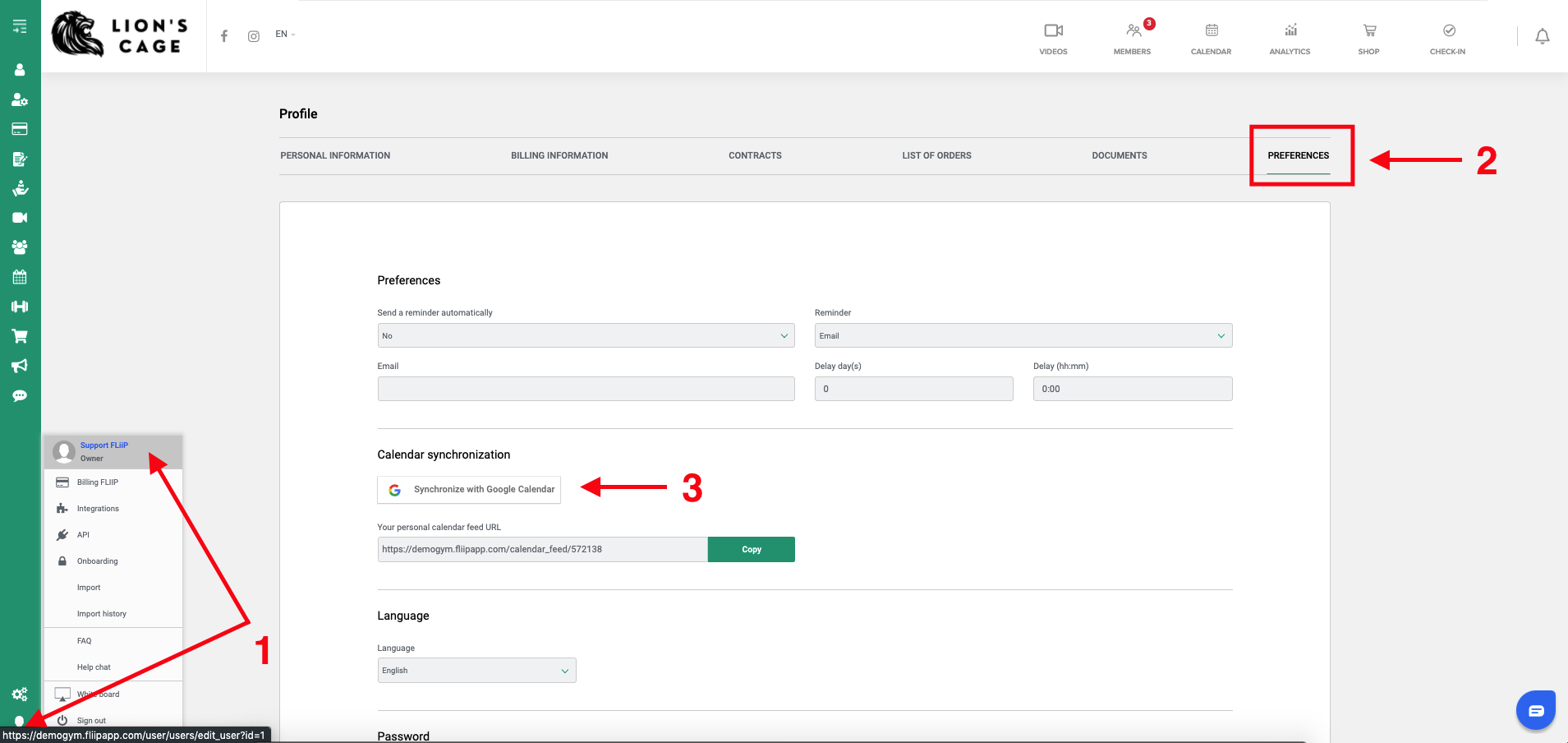The image size is (1568, 743).
Task: Copy the personal calendar feed URL
Action: pyautogui.click(x=751, y=550)
